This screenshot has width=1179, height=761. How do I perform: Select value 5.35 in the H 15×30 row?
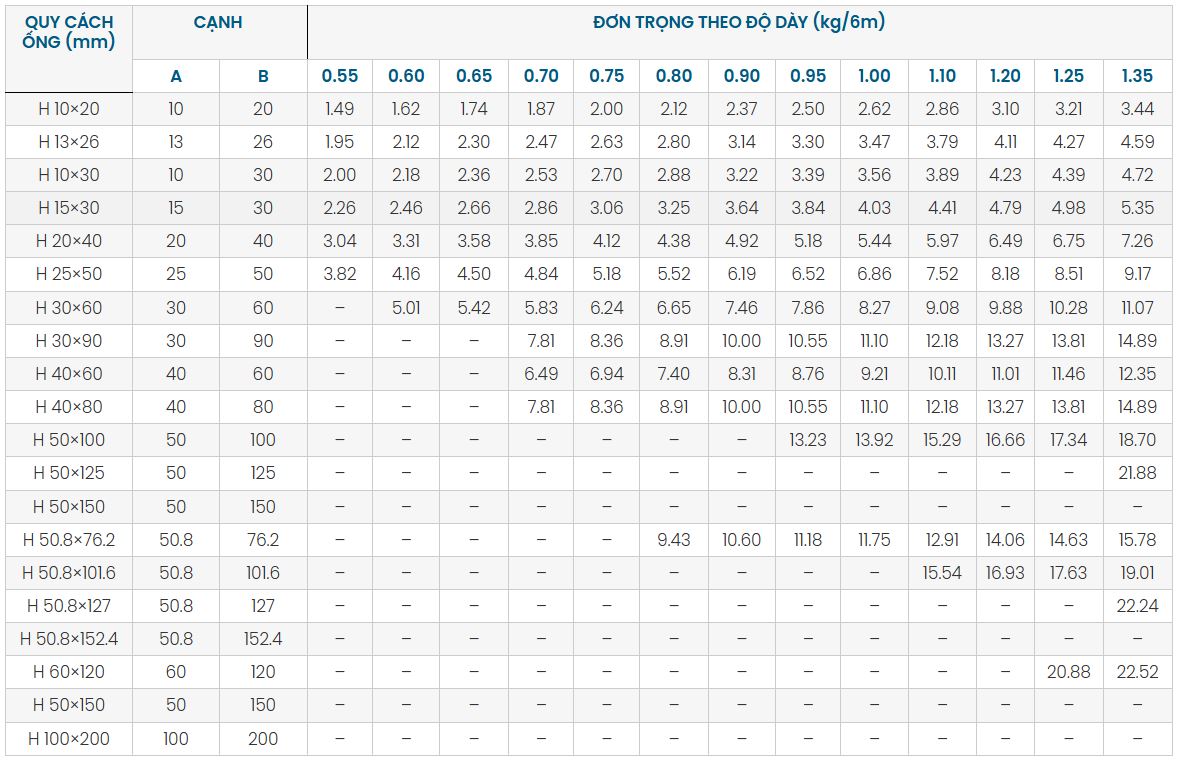tap(1137, 208)
